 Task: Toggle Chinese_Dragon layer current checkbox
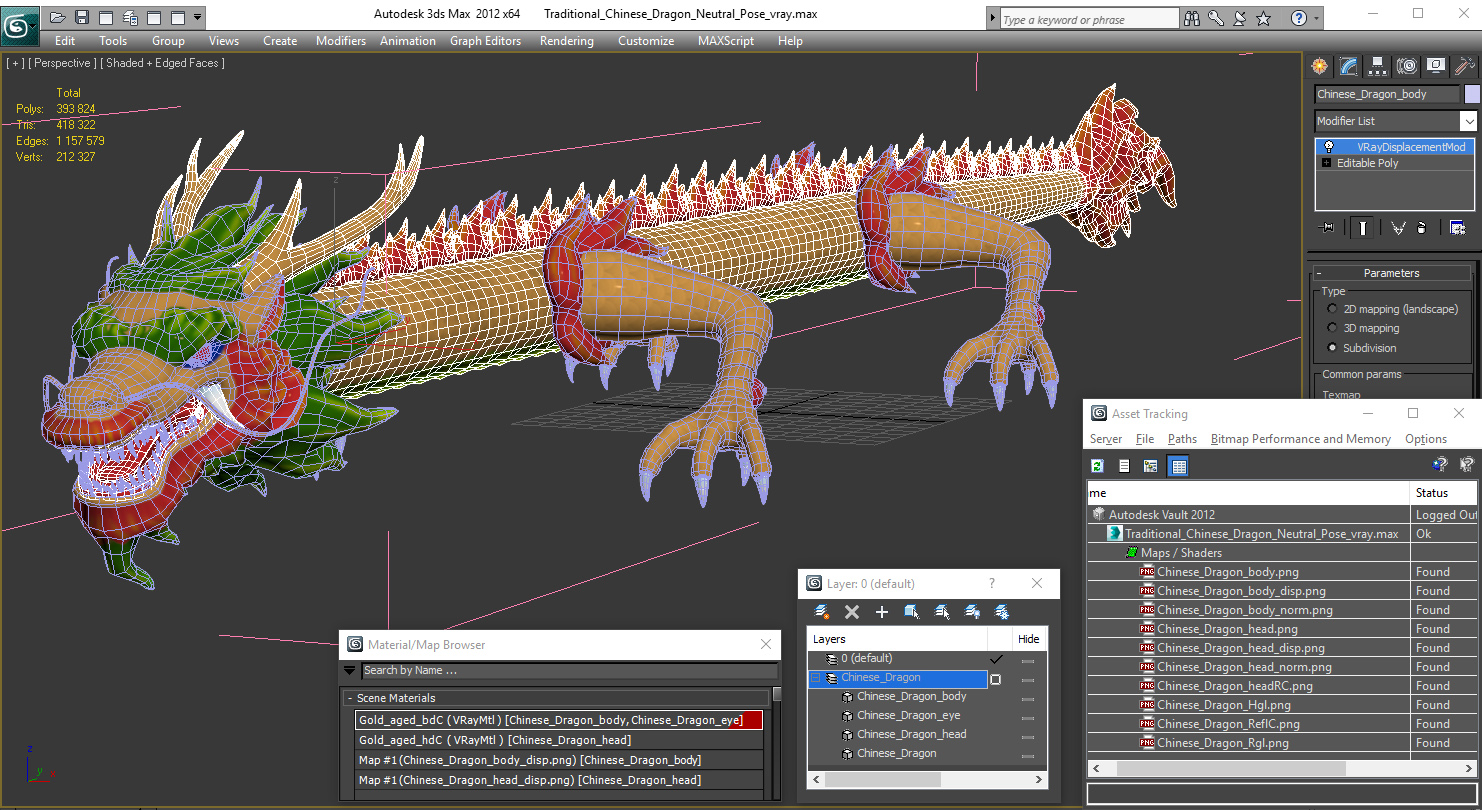tap(995, 678)
